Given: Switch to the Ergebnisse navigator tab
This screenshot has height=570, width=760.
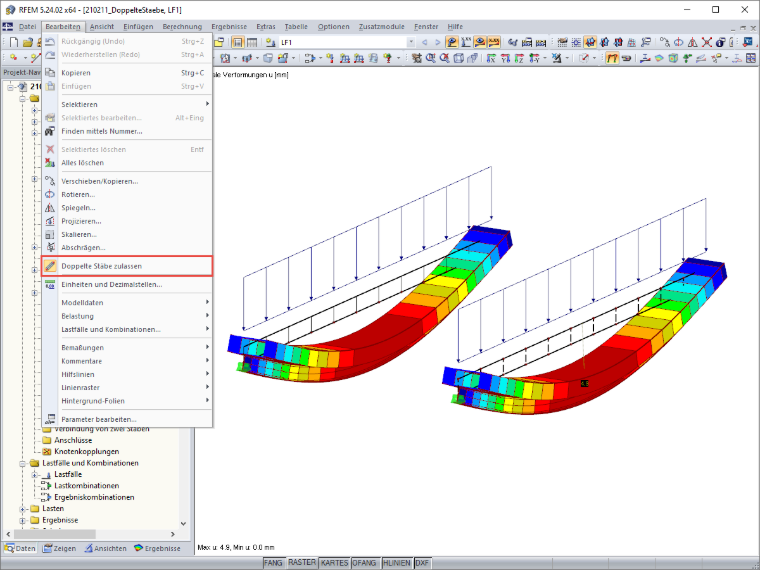Looking at the screenshot, I should 157,548.
